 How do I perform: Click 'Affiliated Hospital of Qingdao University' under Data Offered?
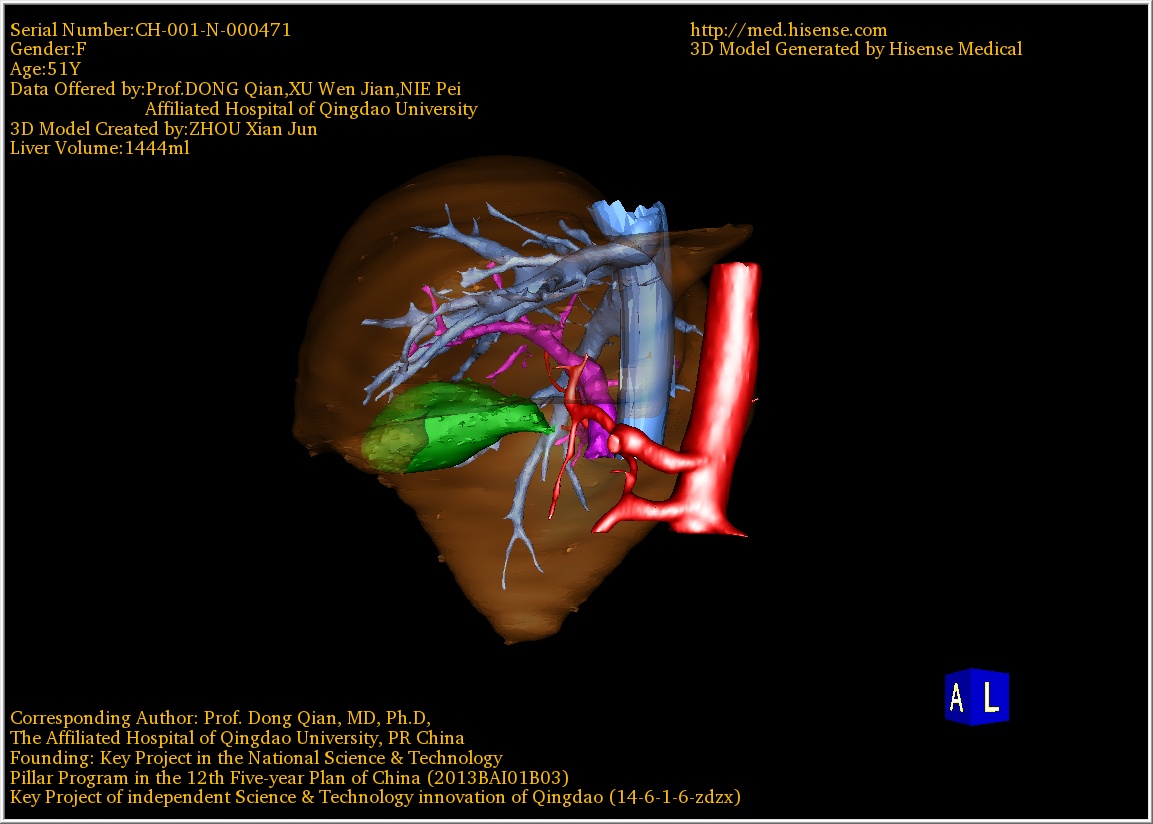(311, 109)
